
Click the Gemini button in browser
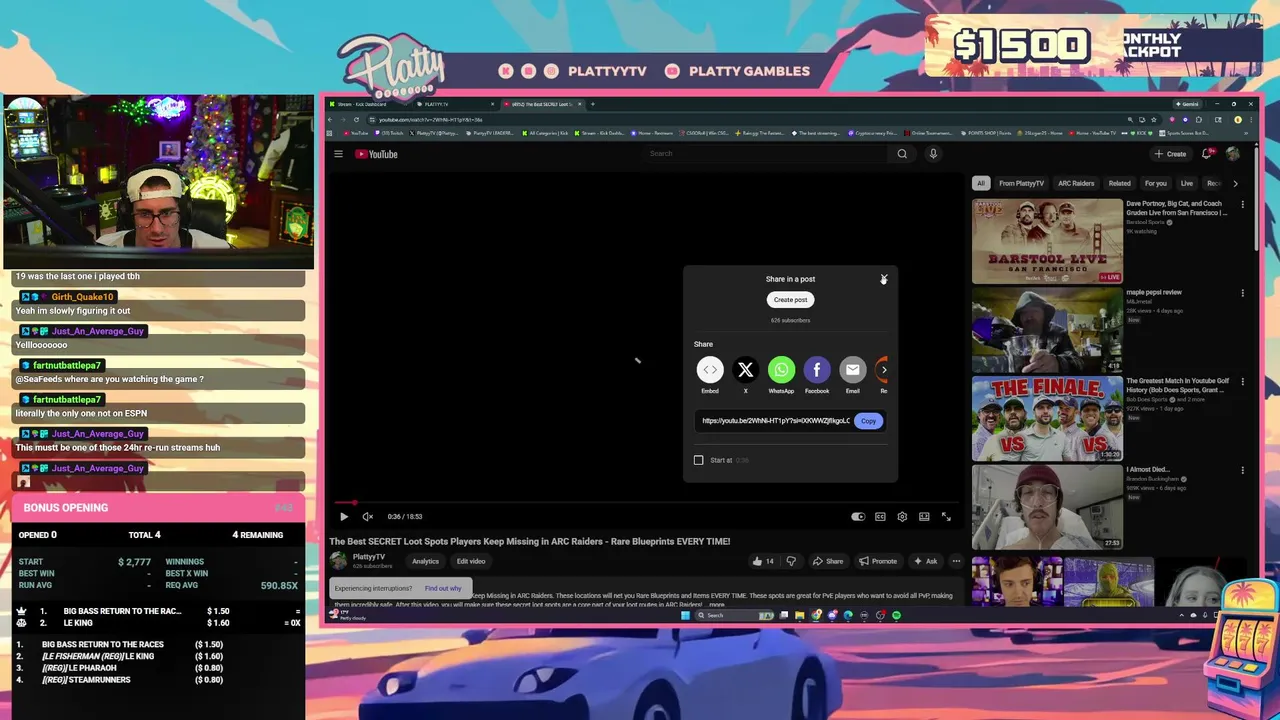pos(1187,104)
